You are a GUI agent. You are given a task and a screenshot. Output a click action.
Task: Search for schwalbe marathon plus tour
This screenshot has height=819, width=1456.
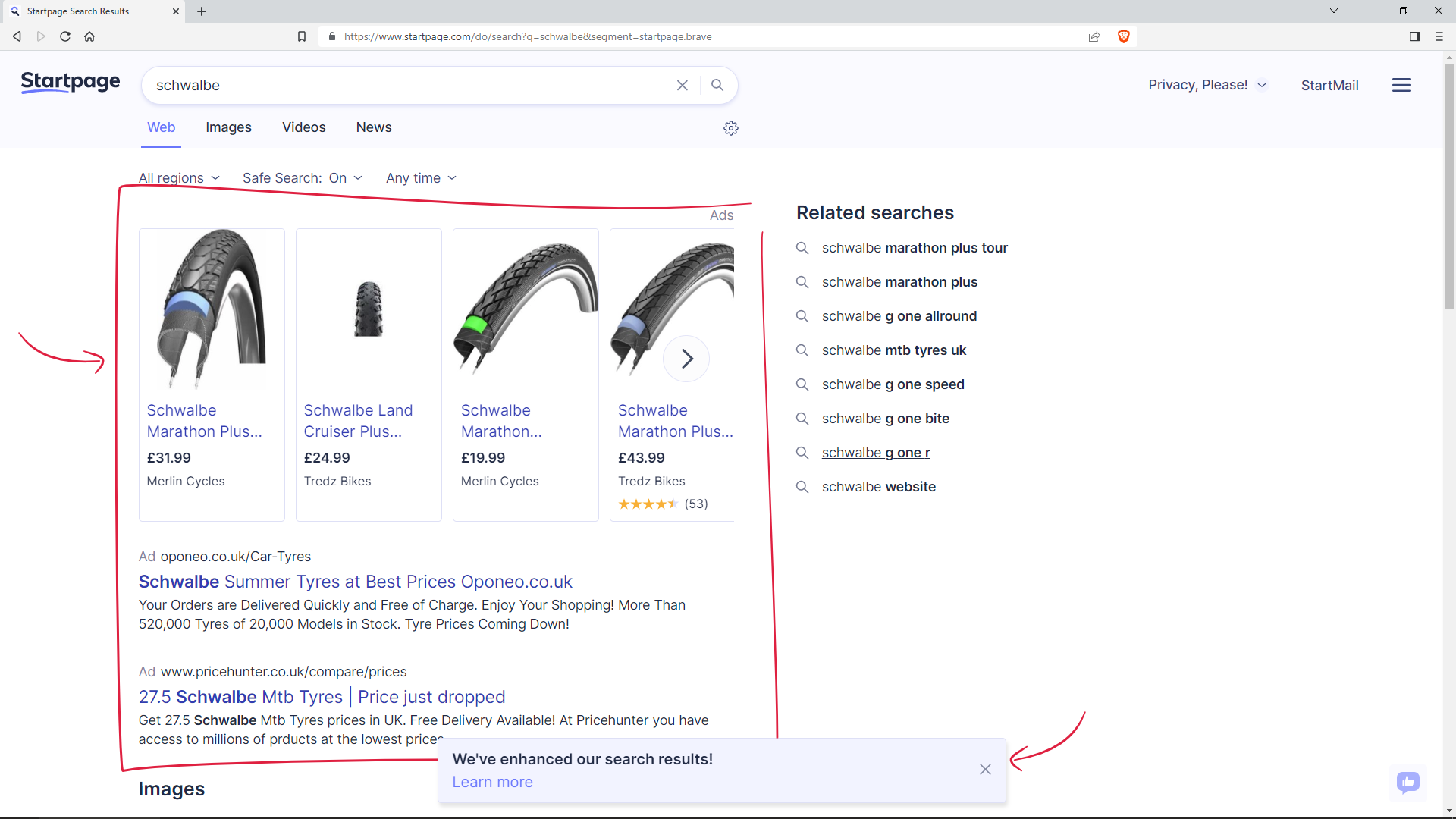pyautogui.click(x=915, y=248)
